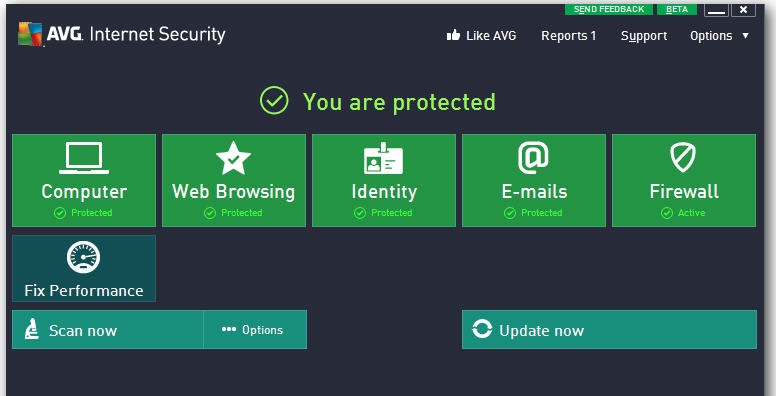The image size is (776, 396).
Task: Click the AVG logo icon
Action: [30, 34]
